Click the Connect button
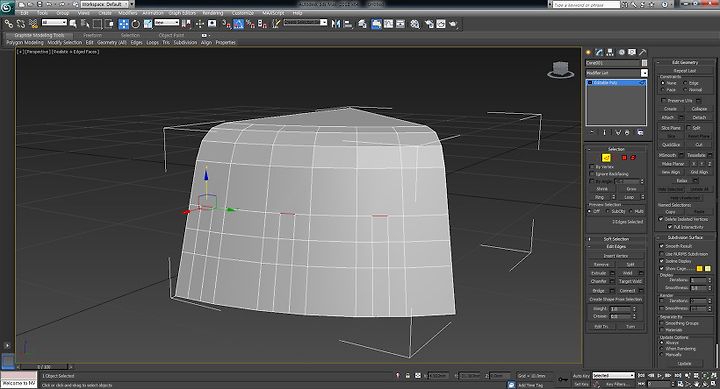This screenshot has width=720, height=389. 627,291
